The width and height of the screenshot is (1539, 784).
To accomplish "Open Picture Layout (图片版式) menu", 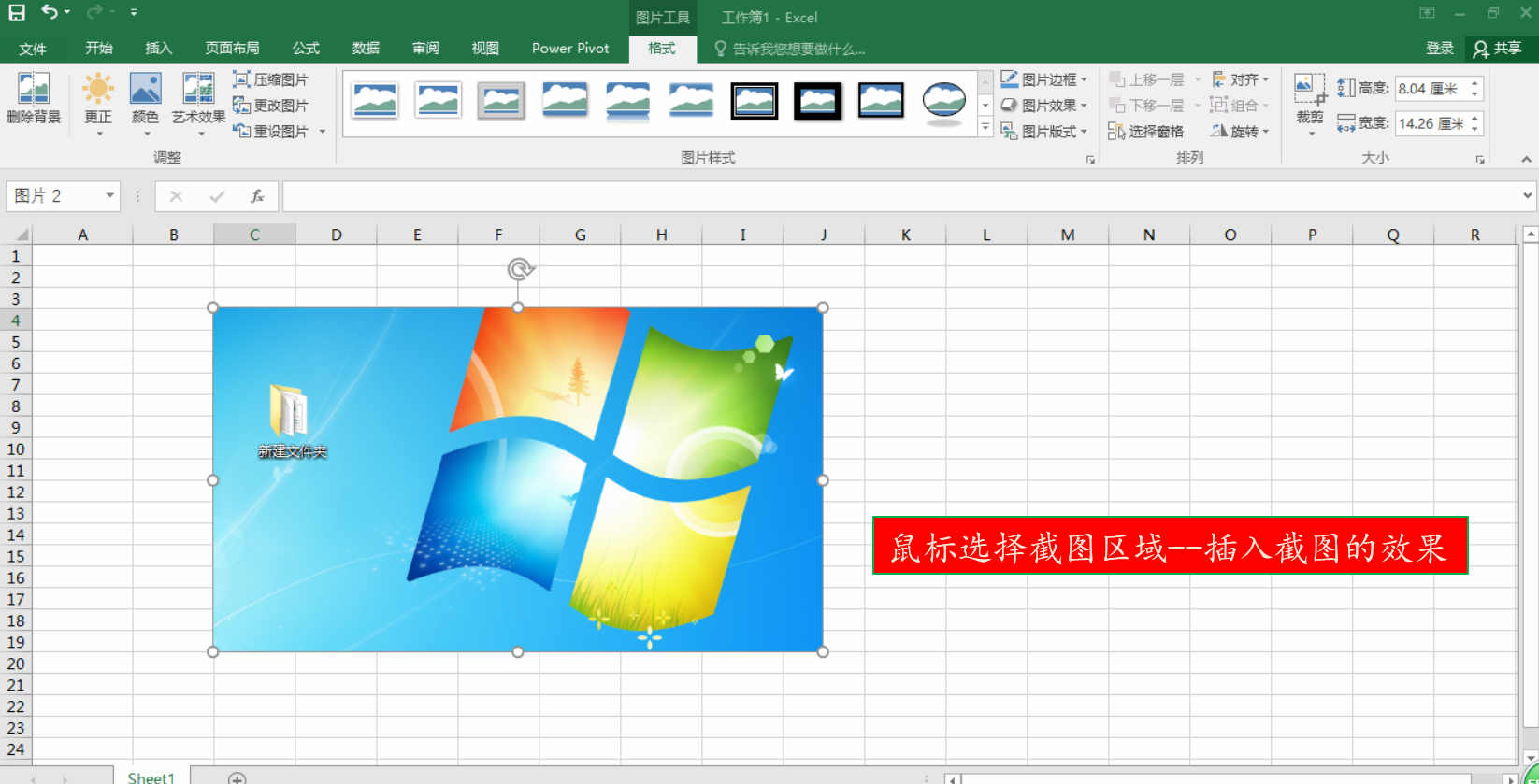I will [1043, 132].
